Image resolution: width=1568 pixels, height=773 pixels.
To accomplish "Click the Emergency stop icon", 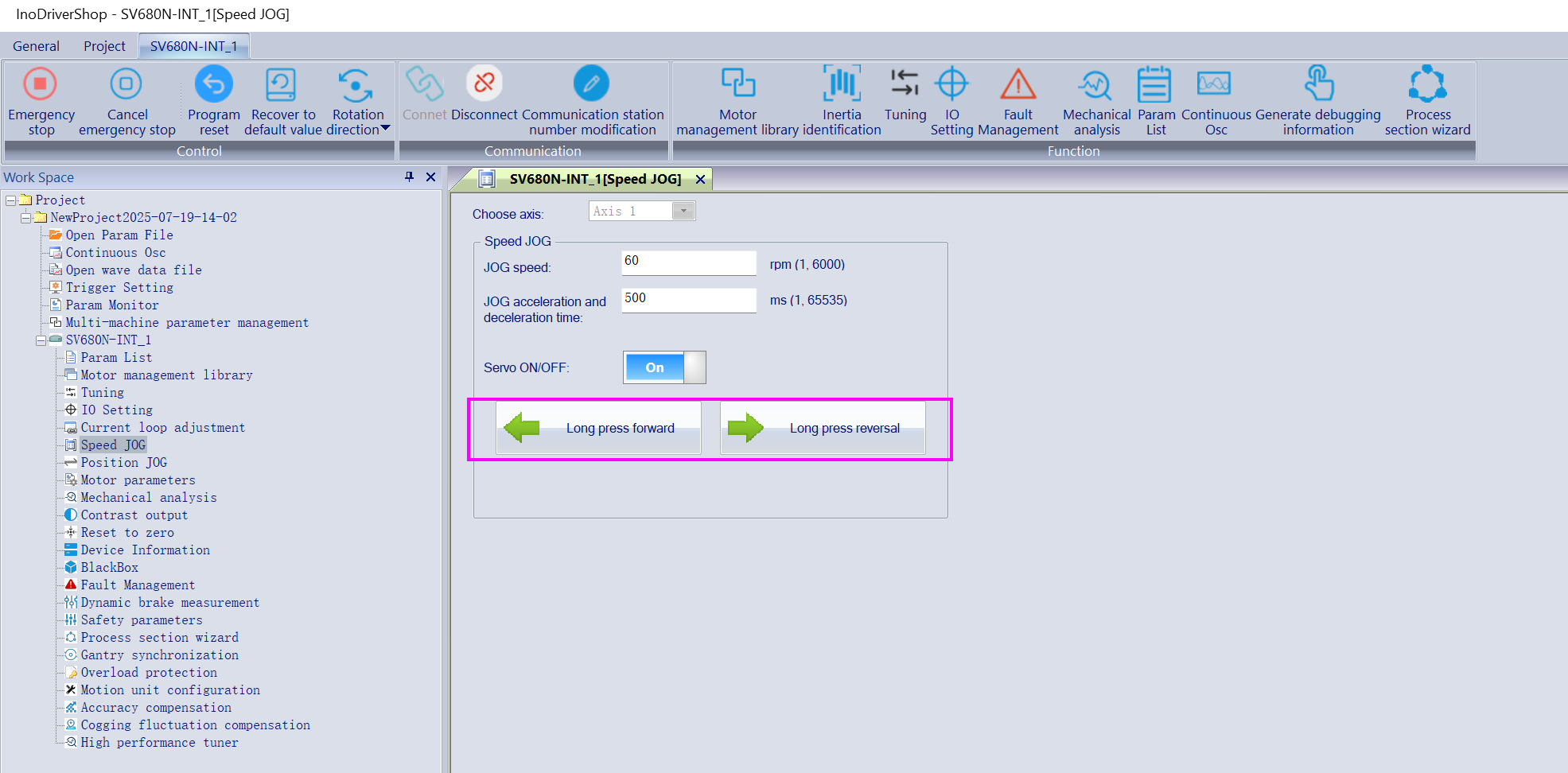I will pos(41,84).
